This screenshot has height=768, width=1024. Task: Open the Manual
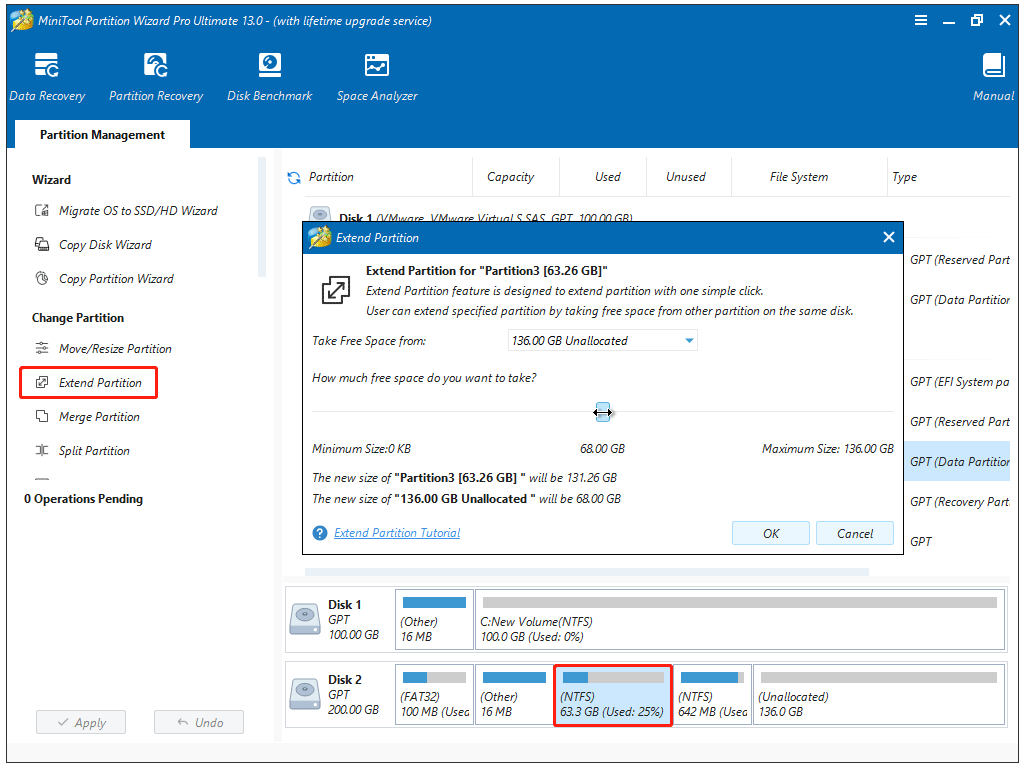(x=992, y=76)
